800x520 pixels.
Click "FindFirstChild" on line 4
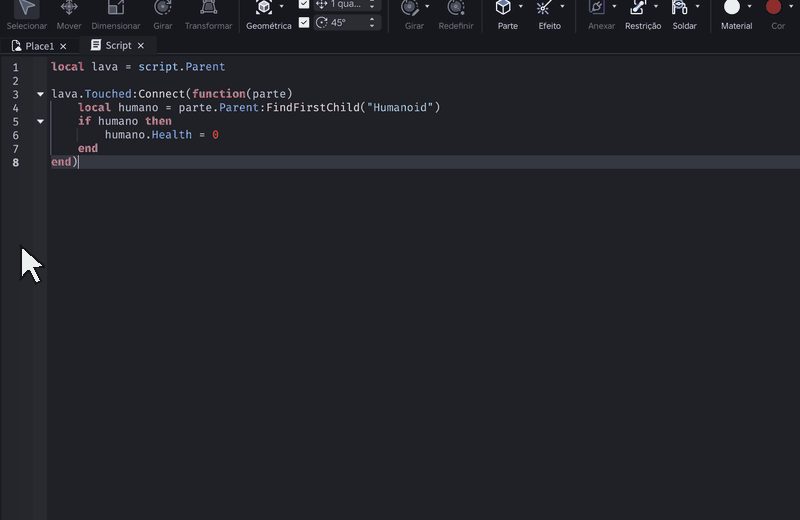click(313, 108)
